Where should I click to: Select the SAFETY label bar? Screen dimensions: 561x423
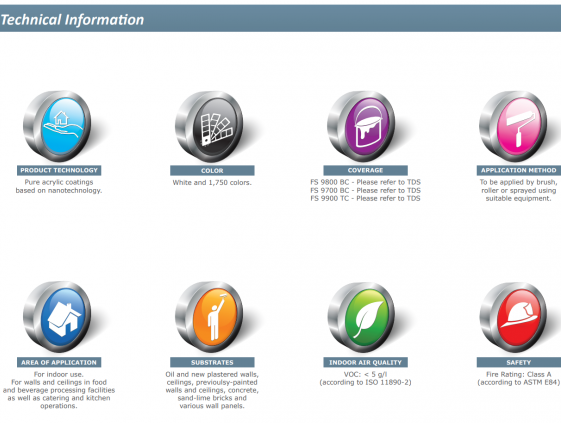tap(519, 362)
